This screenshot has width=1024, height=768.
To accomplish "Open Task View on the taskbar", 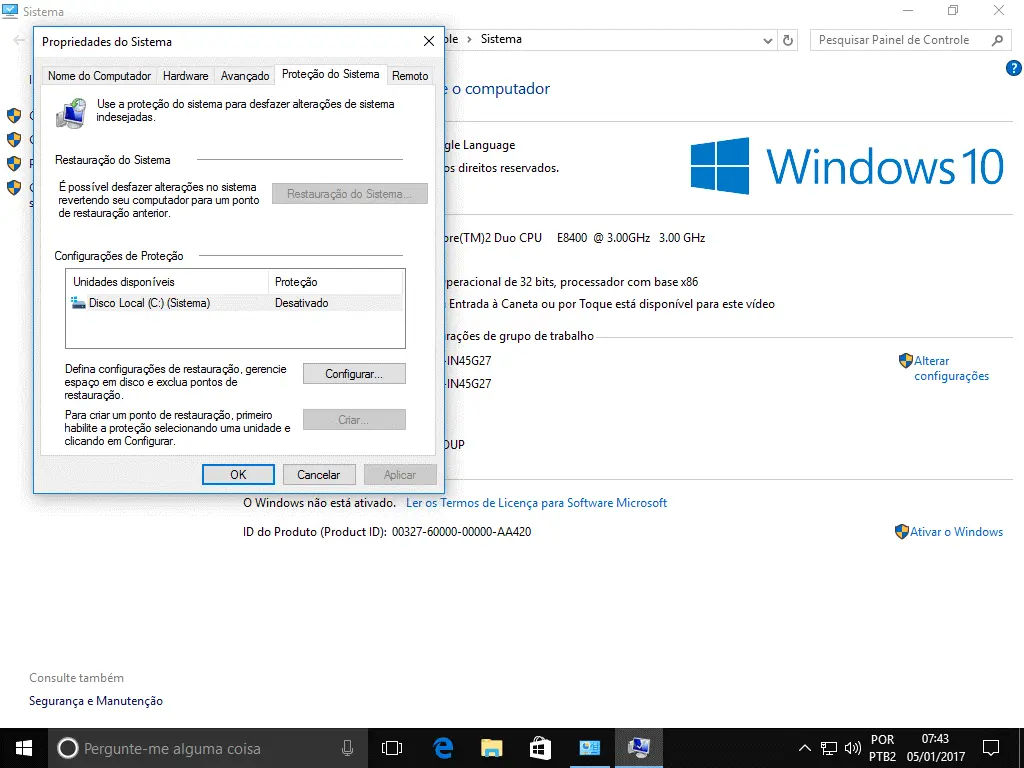I will click(392, 748).
